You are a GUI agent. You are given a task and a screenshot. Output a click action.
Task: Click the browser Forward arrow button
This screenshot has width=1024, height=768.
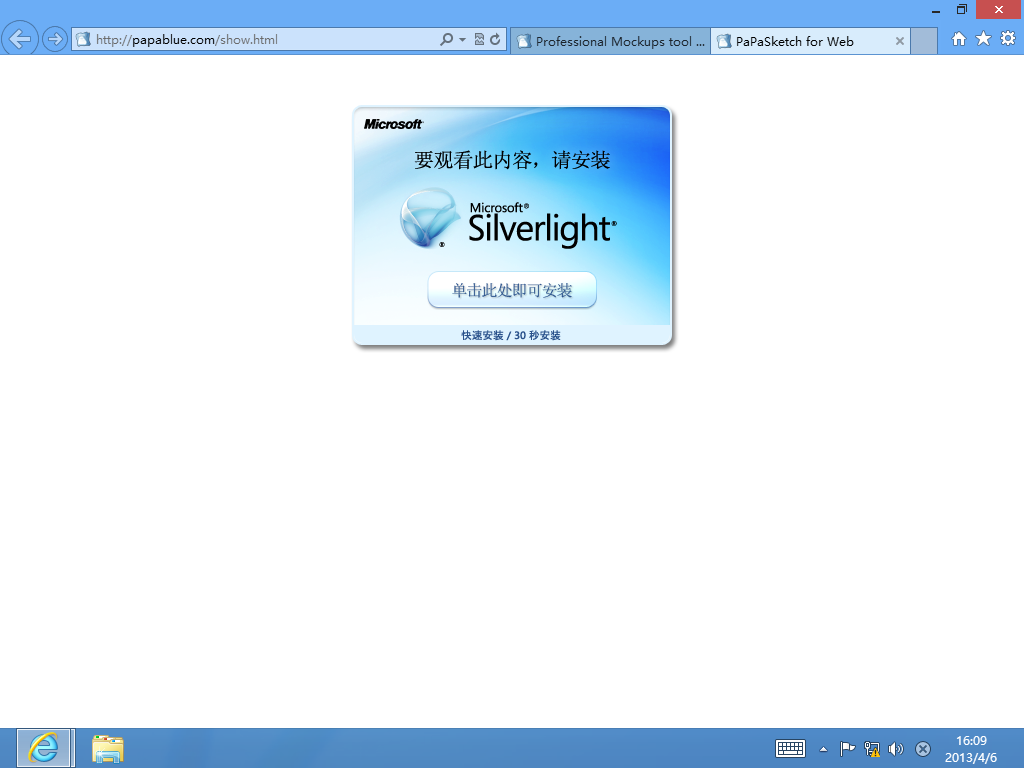click(x=55, y=39)
